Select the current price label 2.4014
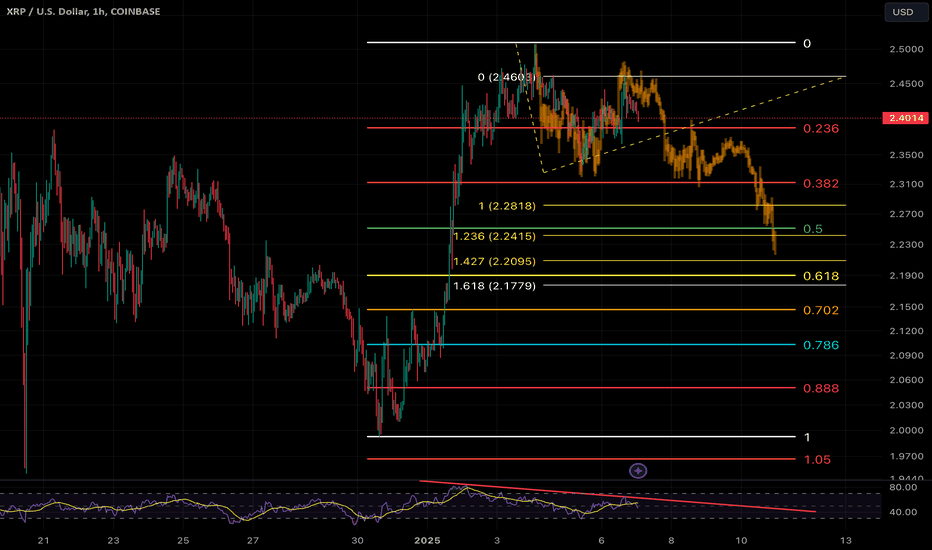Viewport: 932px width, 550px height. [905, 118]
